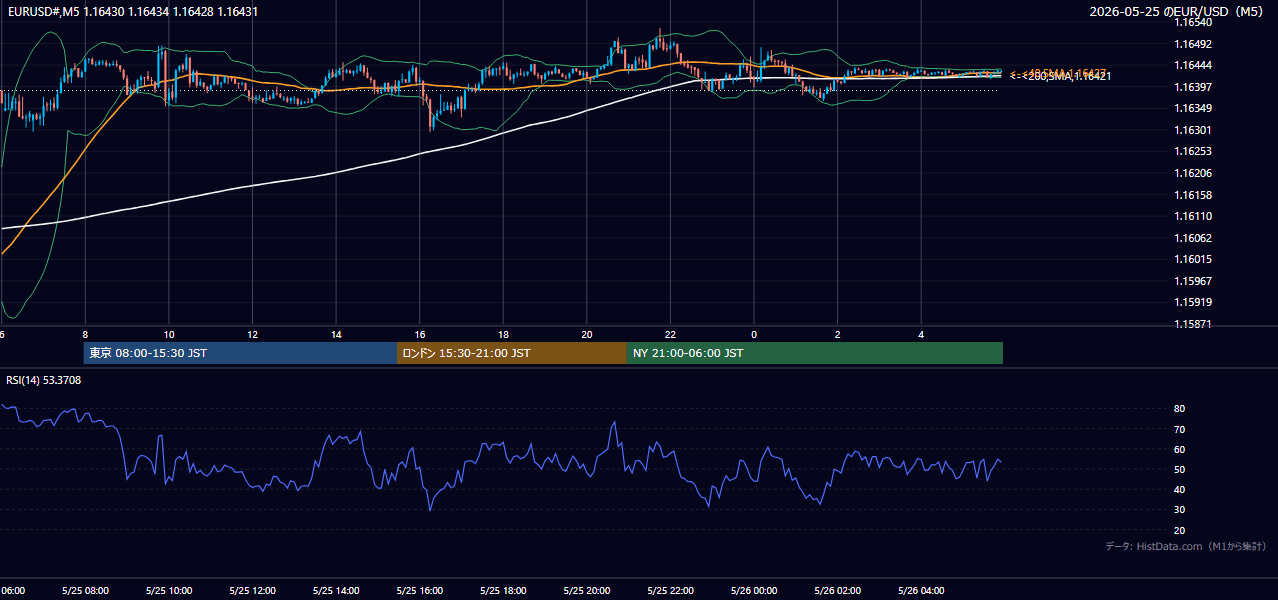Click RSI scale label 30
Image resolution: width=1278 pixels, height=600 pixels.
tap(1179, 510)
